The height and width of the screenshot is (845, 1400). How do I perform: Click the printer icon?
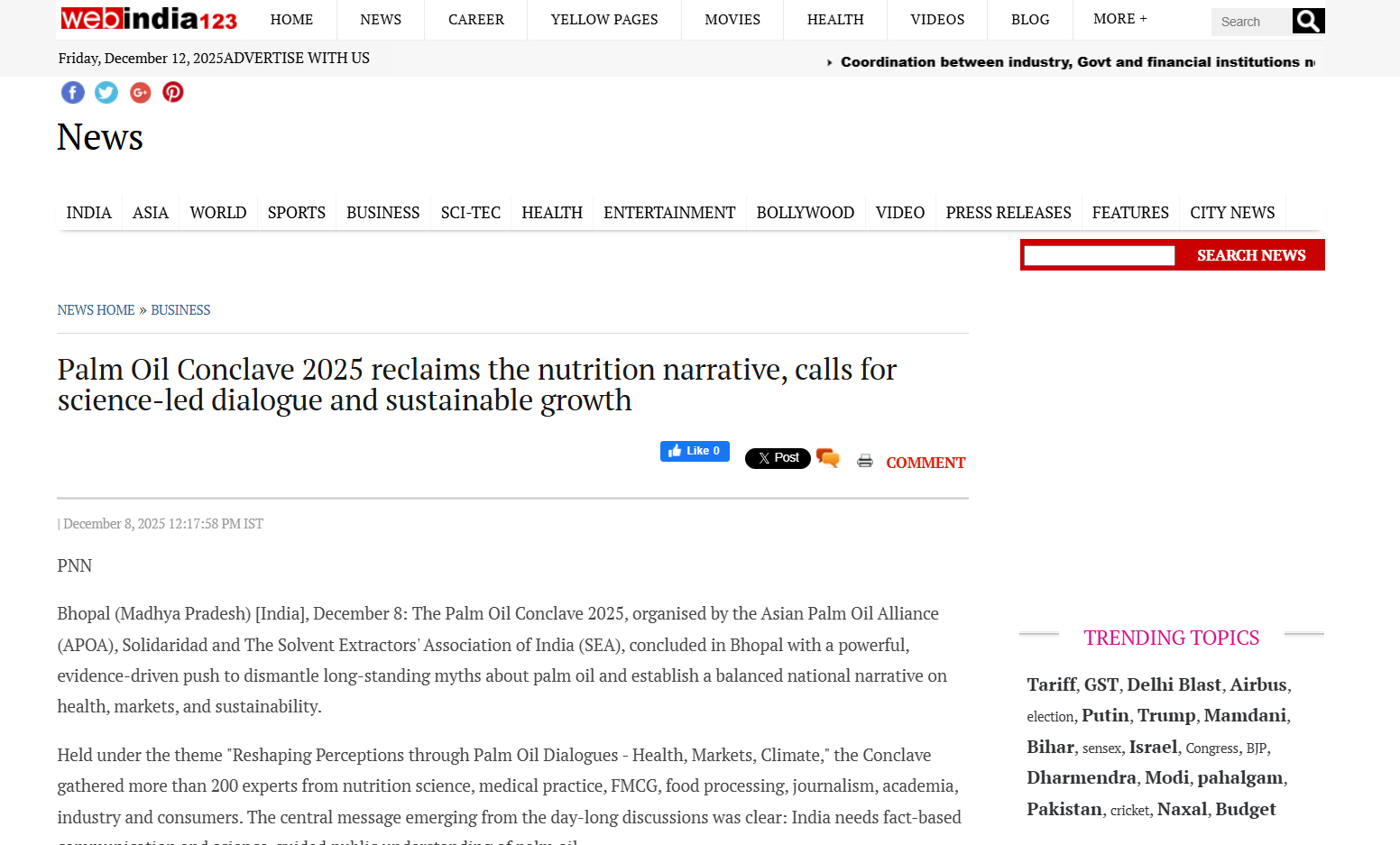865,461
